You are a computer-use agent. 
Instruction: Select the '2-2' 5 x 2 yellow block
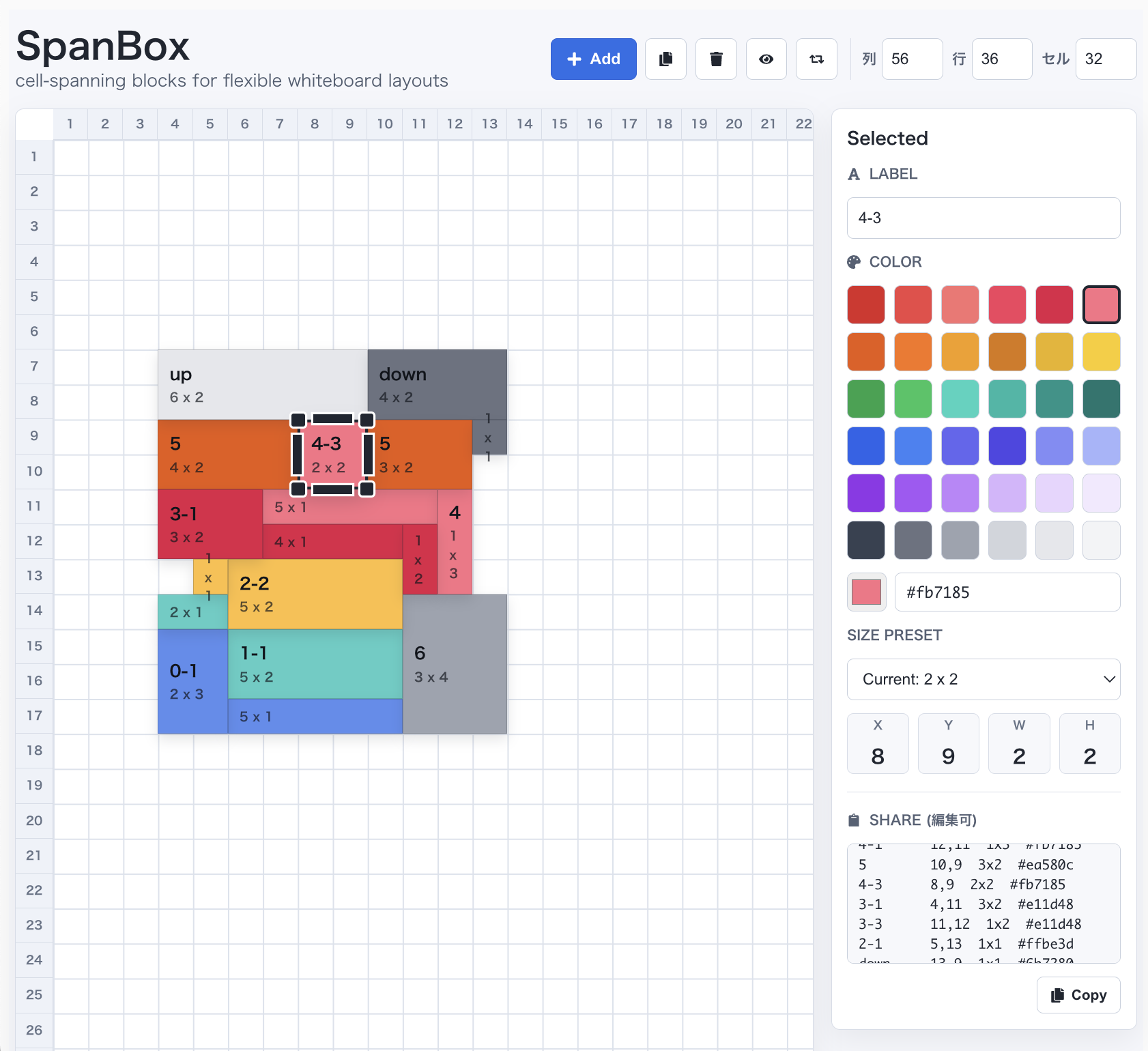click(315, 594)
